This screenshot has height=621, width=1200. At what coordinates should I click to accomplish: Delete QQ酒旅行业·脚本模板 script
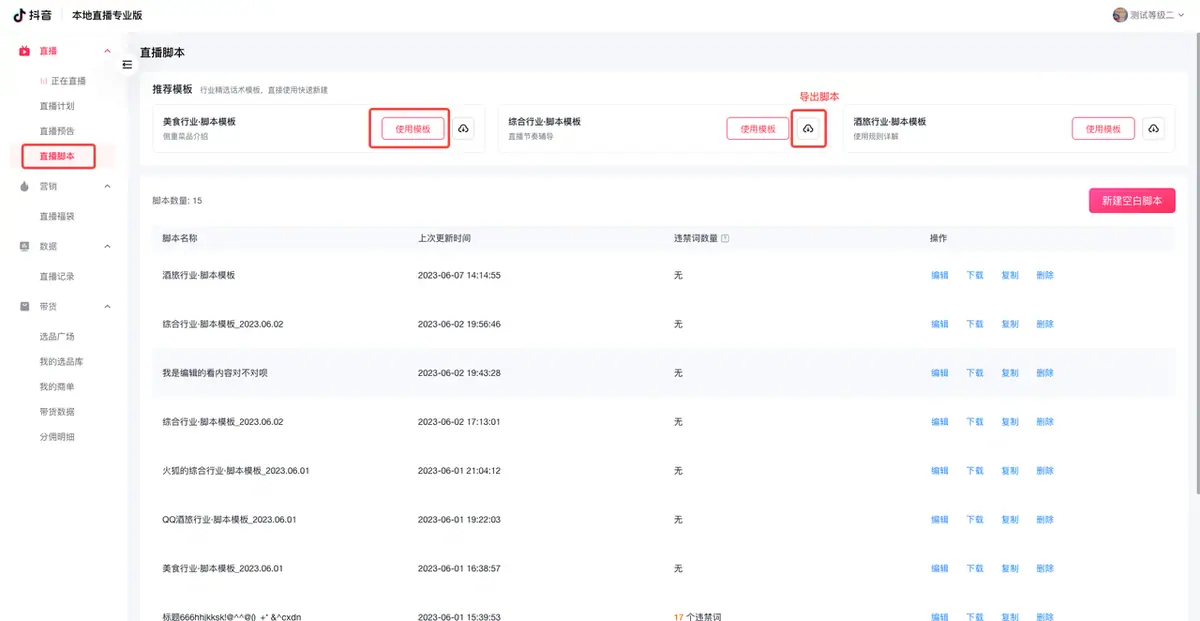(1045, 520)
